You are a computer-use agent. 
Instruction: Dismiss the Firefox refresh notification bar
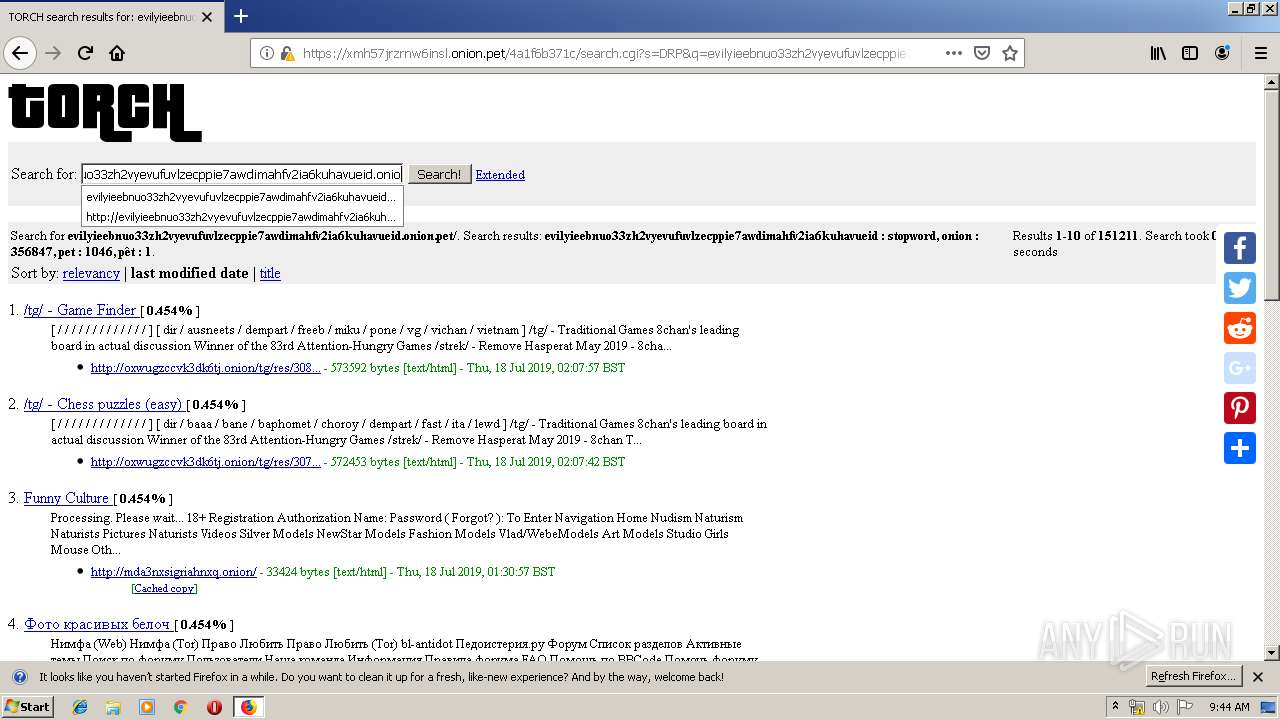(1258, 677)
